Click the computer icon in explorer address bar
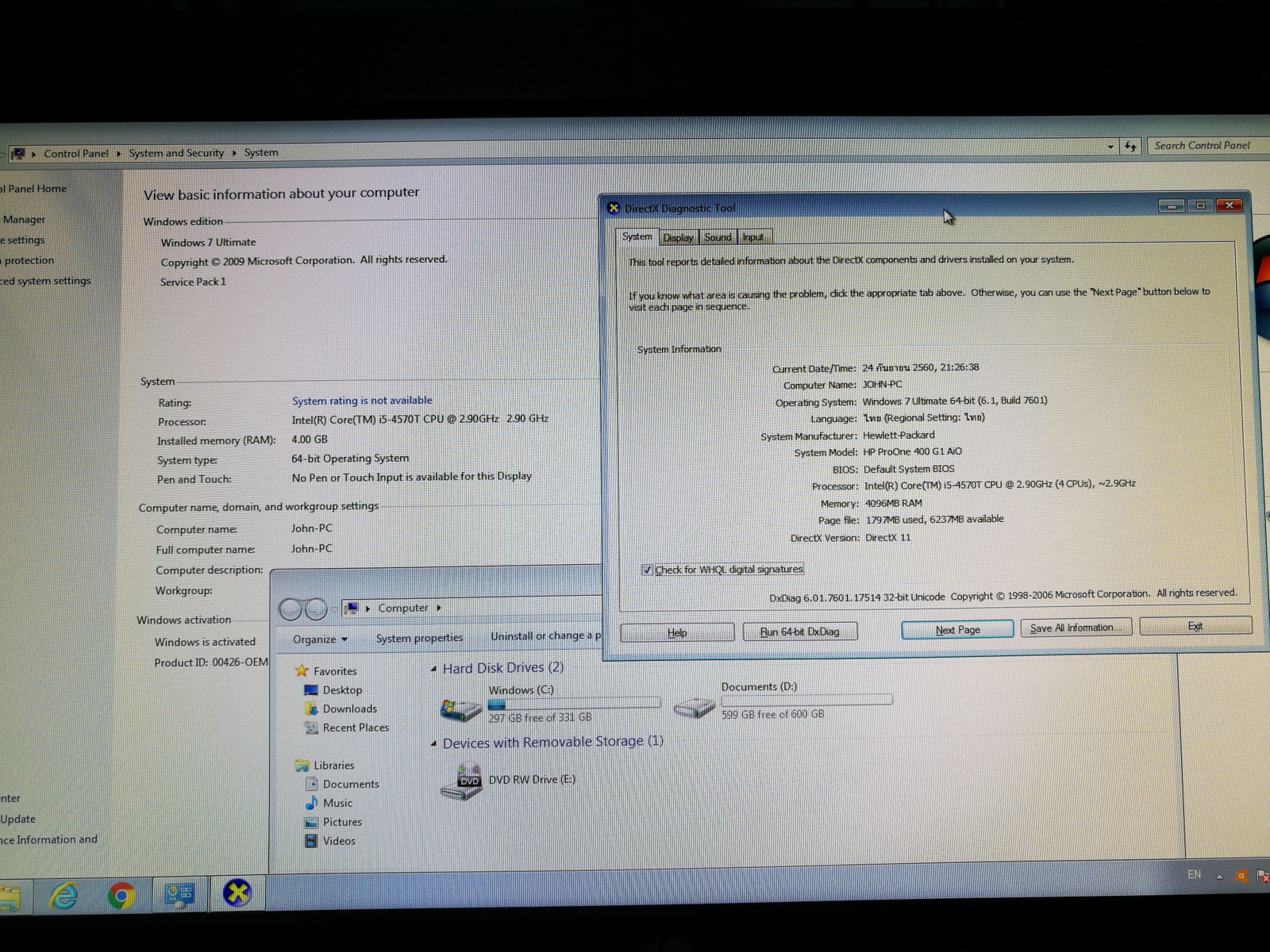Viewport: 1270px width, 952px height. tap(351, 608)
